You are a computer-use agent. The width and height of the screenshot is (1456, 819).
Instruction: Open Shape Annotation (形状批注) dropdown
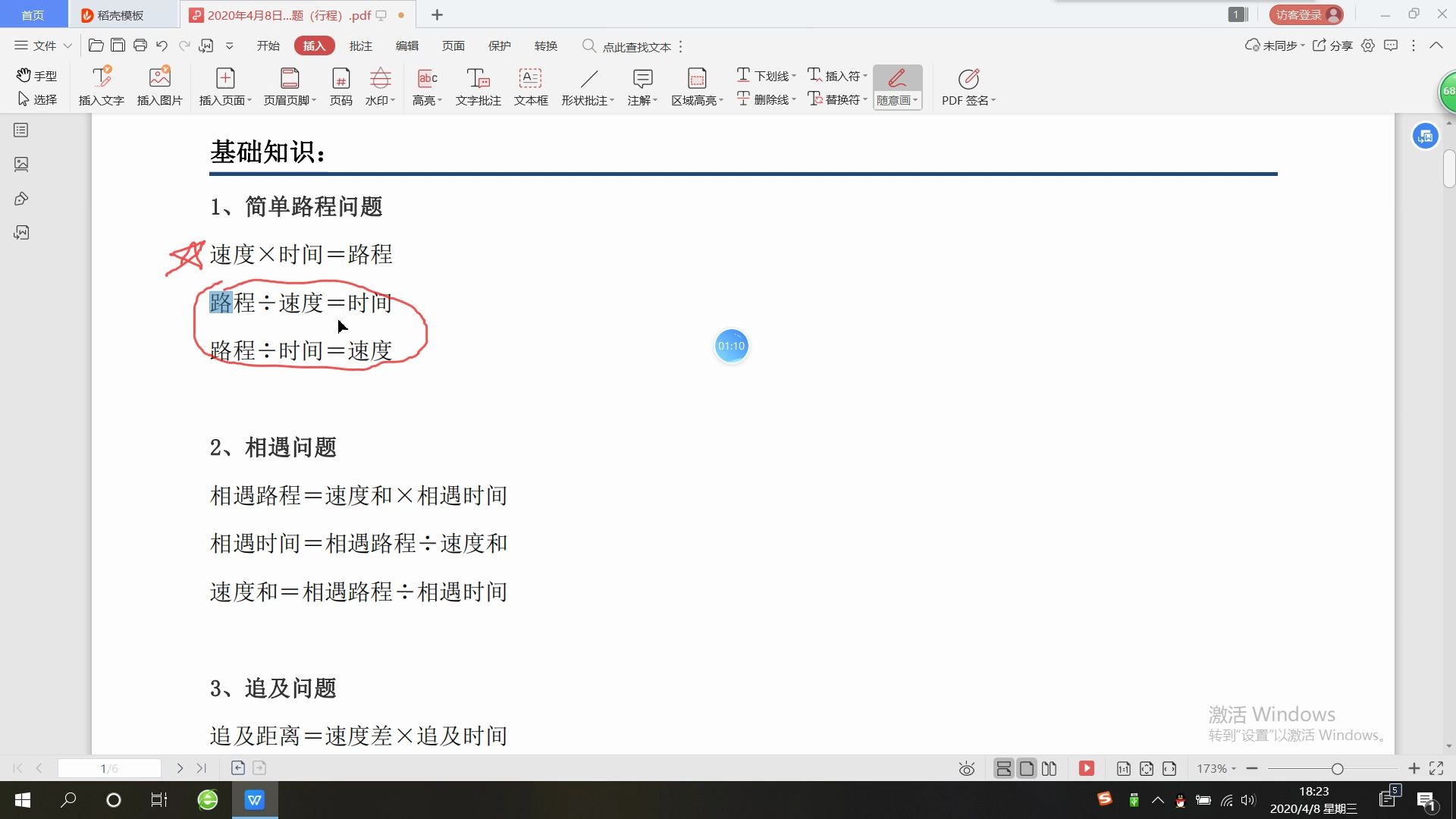click(x=588, y=86)
